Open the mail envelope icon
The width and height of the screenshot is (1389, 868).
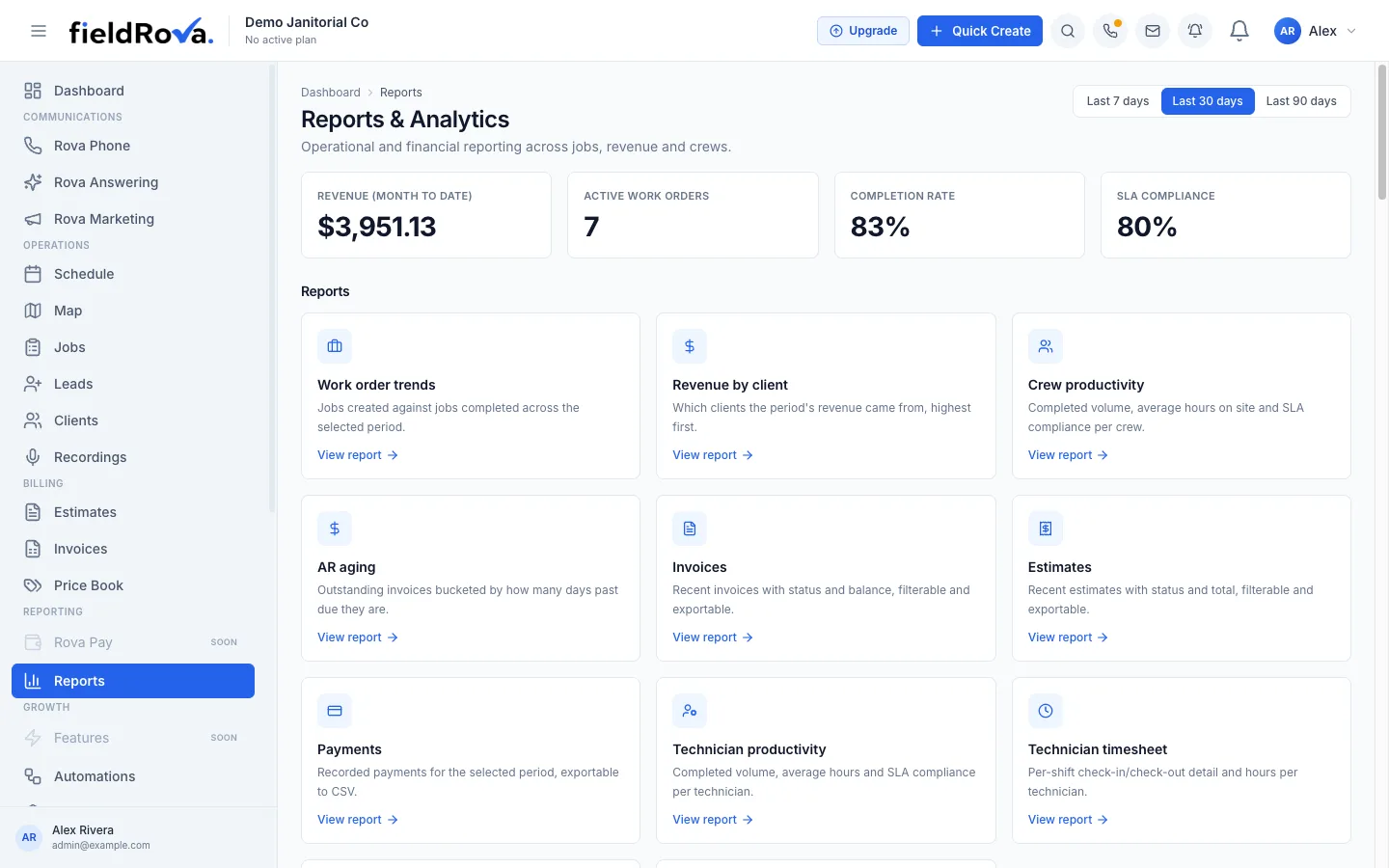(1153, 31)
